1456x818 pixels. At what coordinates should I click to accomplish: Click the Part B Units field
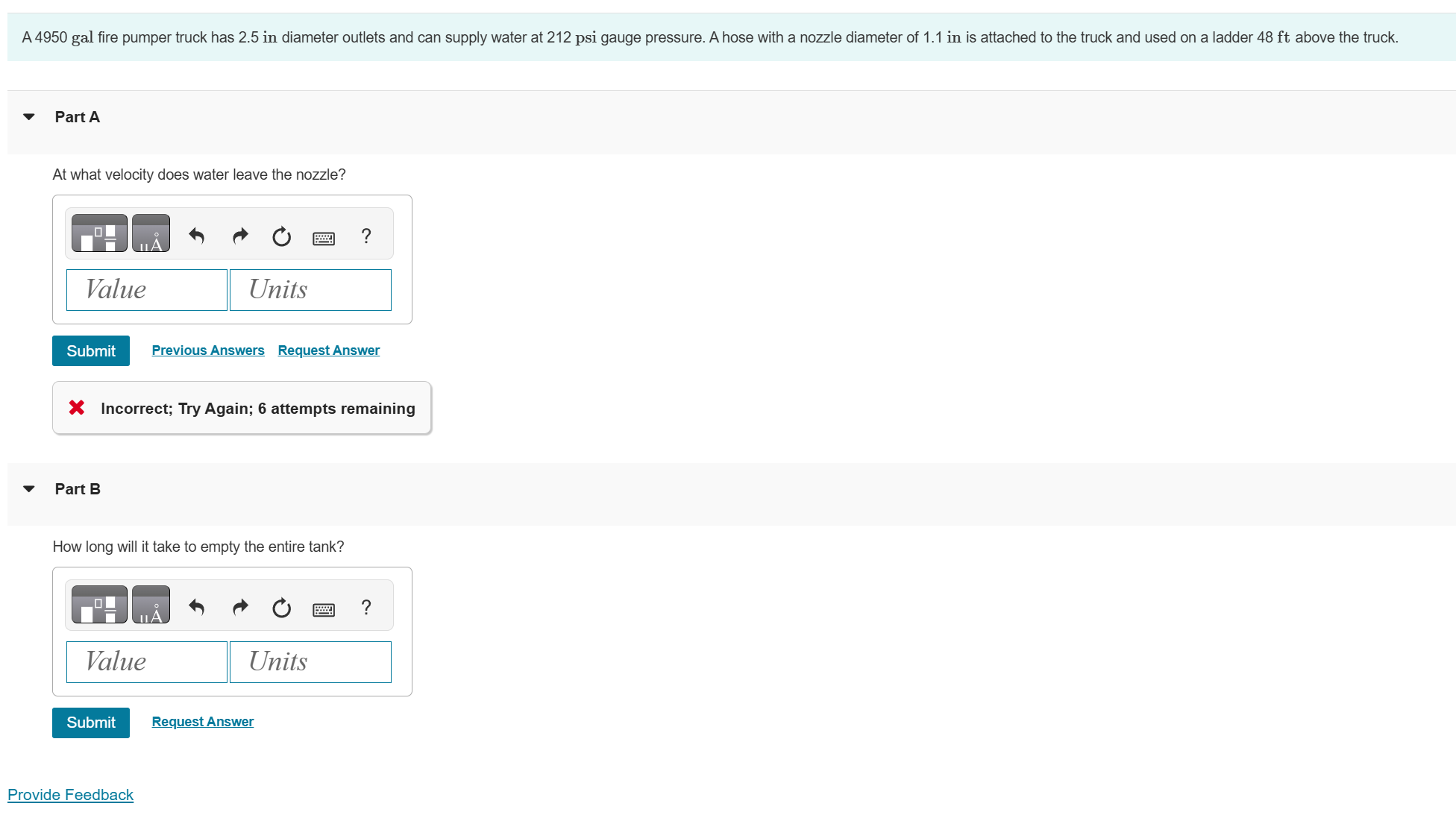pos(310,662)
